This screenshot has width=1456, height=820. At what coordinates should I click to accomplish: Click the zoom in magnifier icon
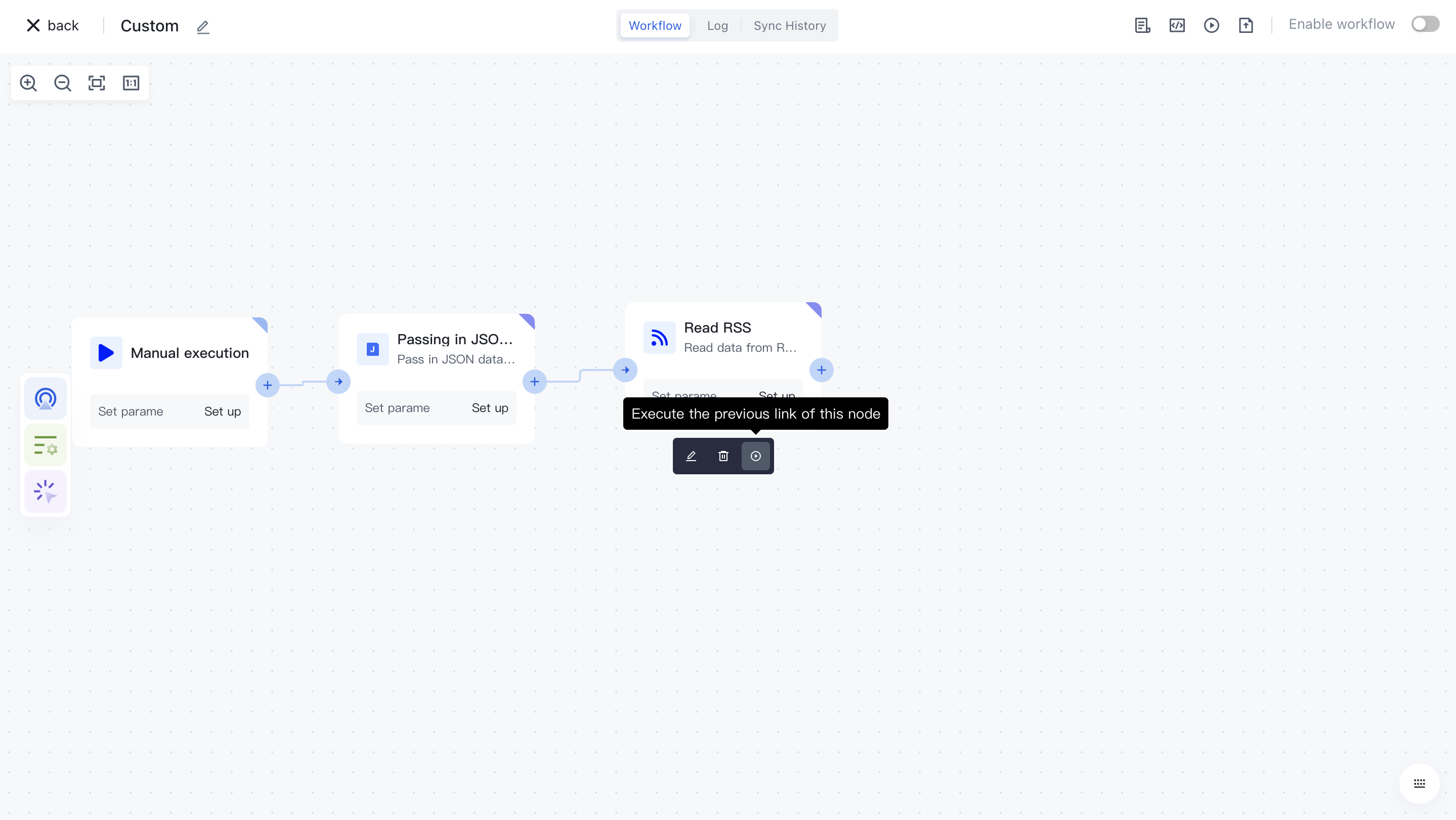(x=28, y=83)
